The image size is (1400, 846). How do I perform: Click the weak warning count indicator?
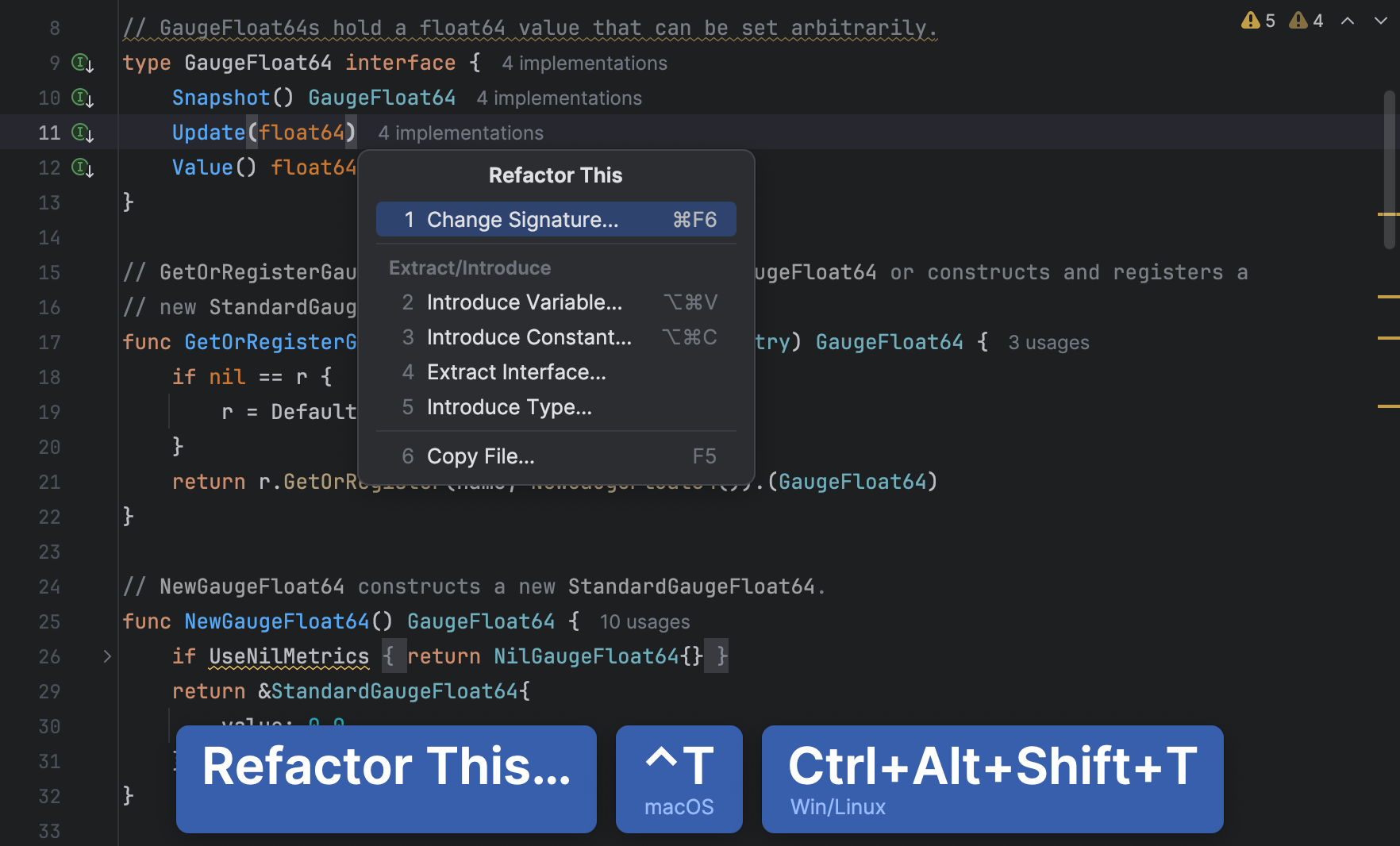[x=1306, y=21]
